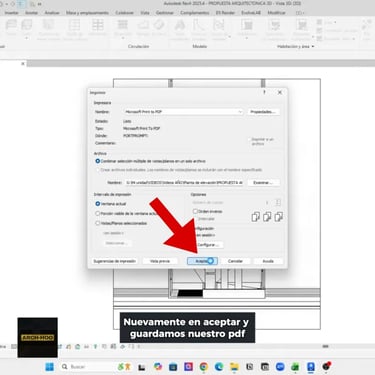Image resolution: width=375 pixels, height=375 pixels.
Task: Select Vistas/Planos seleccionados radio option
Action: pyautogui.click(x=98, y=223)
